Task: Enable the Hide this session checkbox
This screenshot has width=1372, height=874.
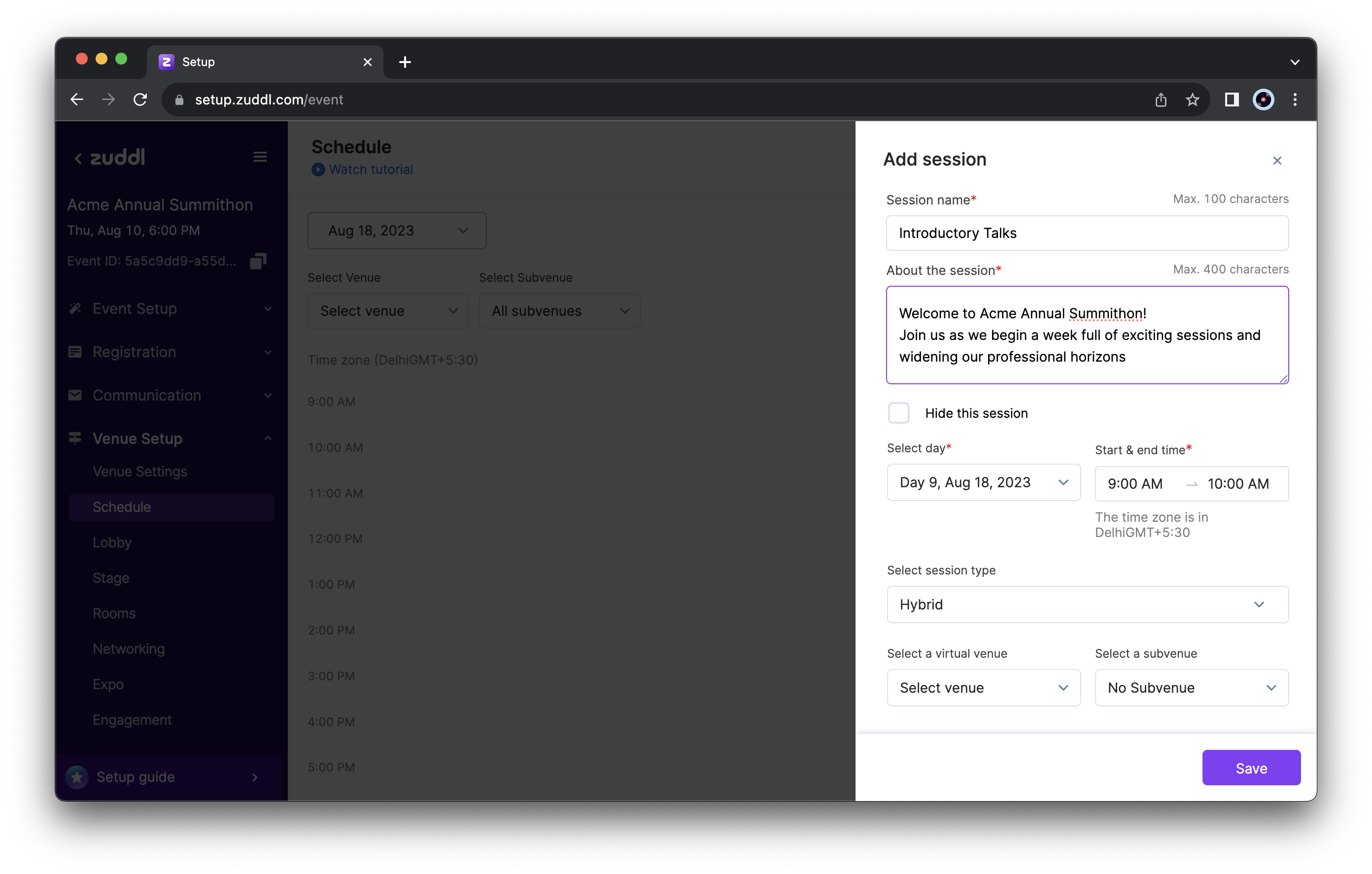Action: coord(899,412)
